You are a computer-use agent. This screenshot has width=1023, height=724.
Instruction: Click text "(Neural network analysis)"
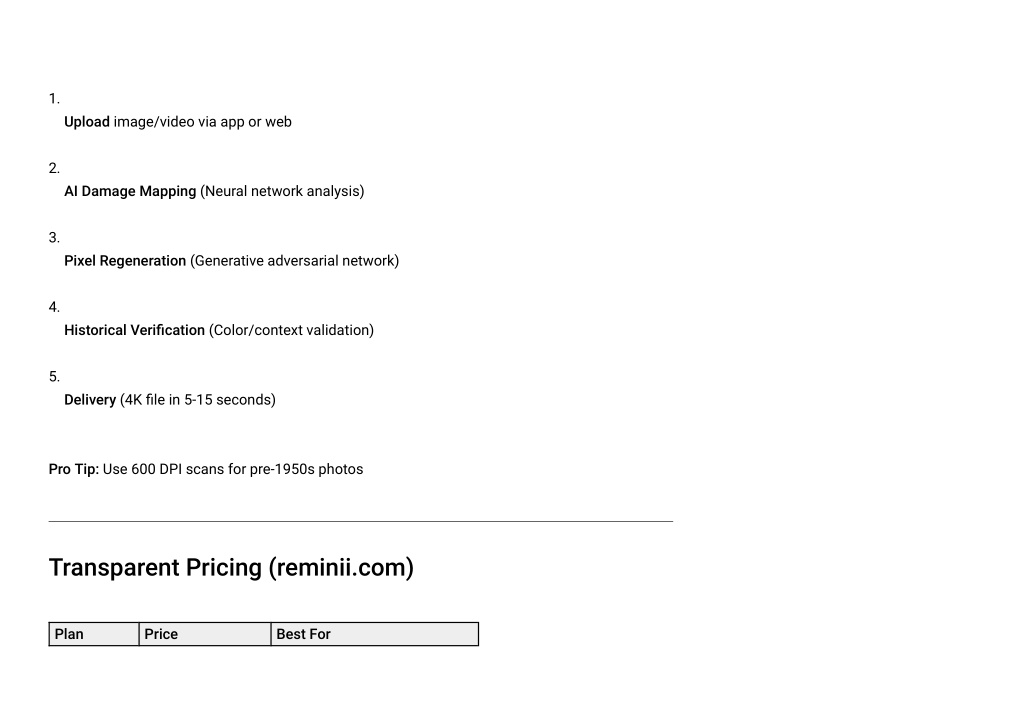pos(282,191)
